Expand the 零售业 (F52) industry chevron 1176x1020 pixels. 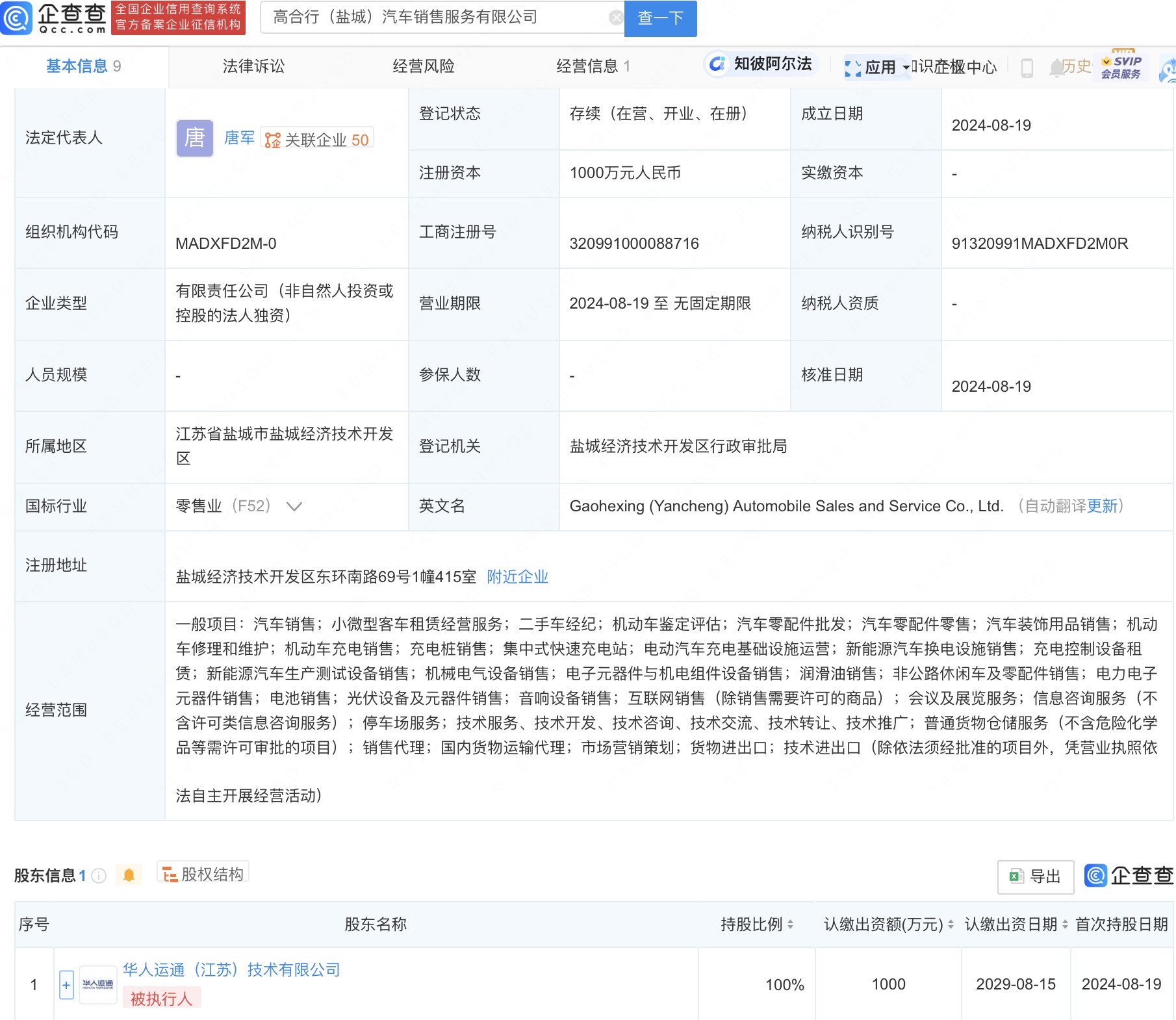(x=294, y=507)
